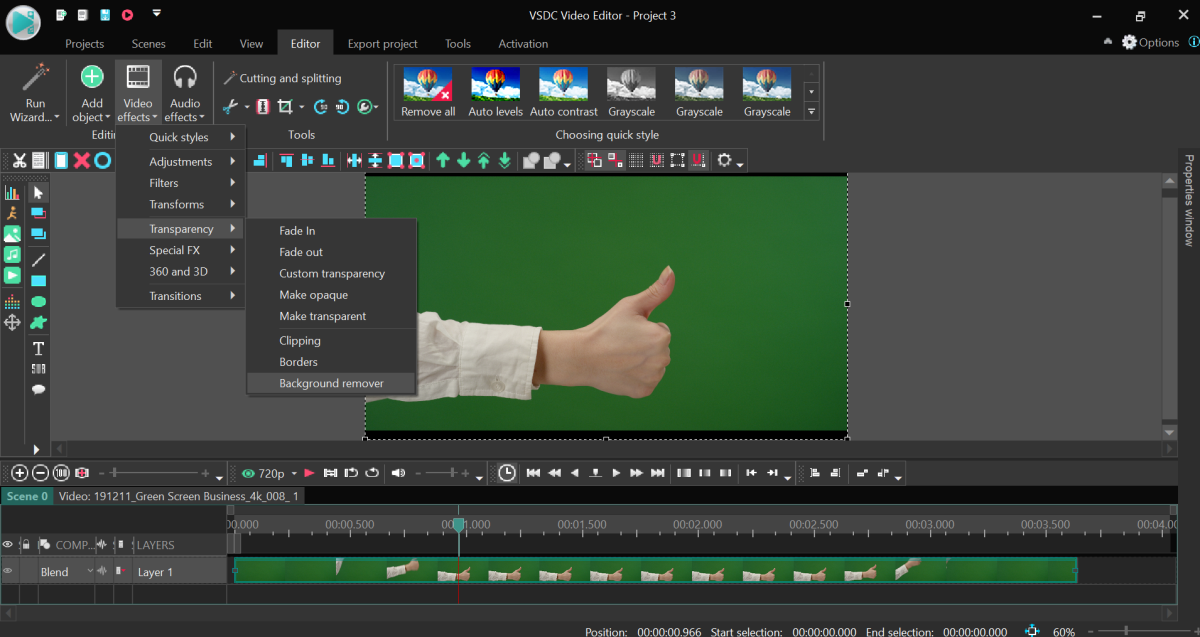Select the Text tool in left toolbar

point(39,348)
